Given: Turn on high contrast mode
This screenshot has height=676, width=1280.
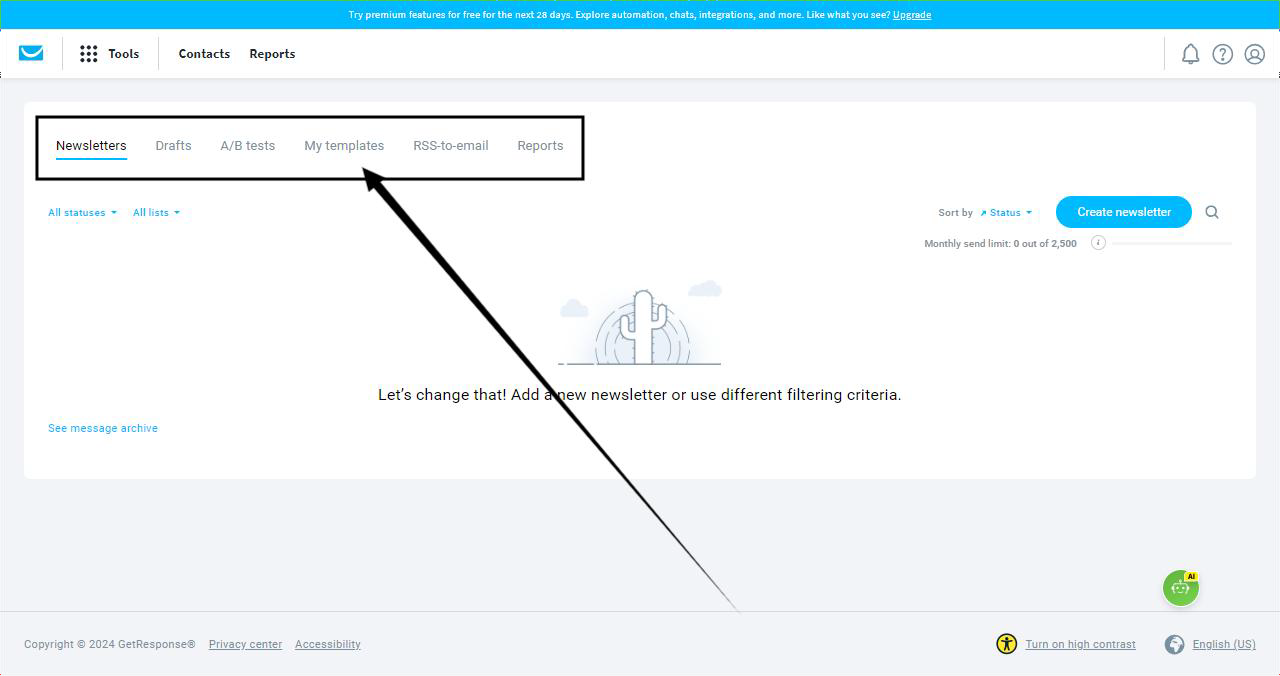Looking at the screenshot, I should point(1080,645).
